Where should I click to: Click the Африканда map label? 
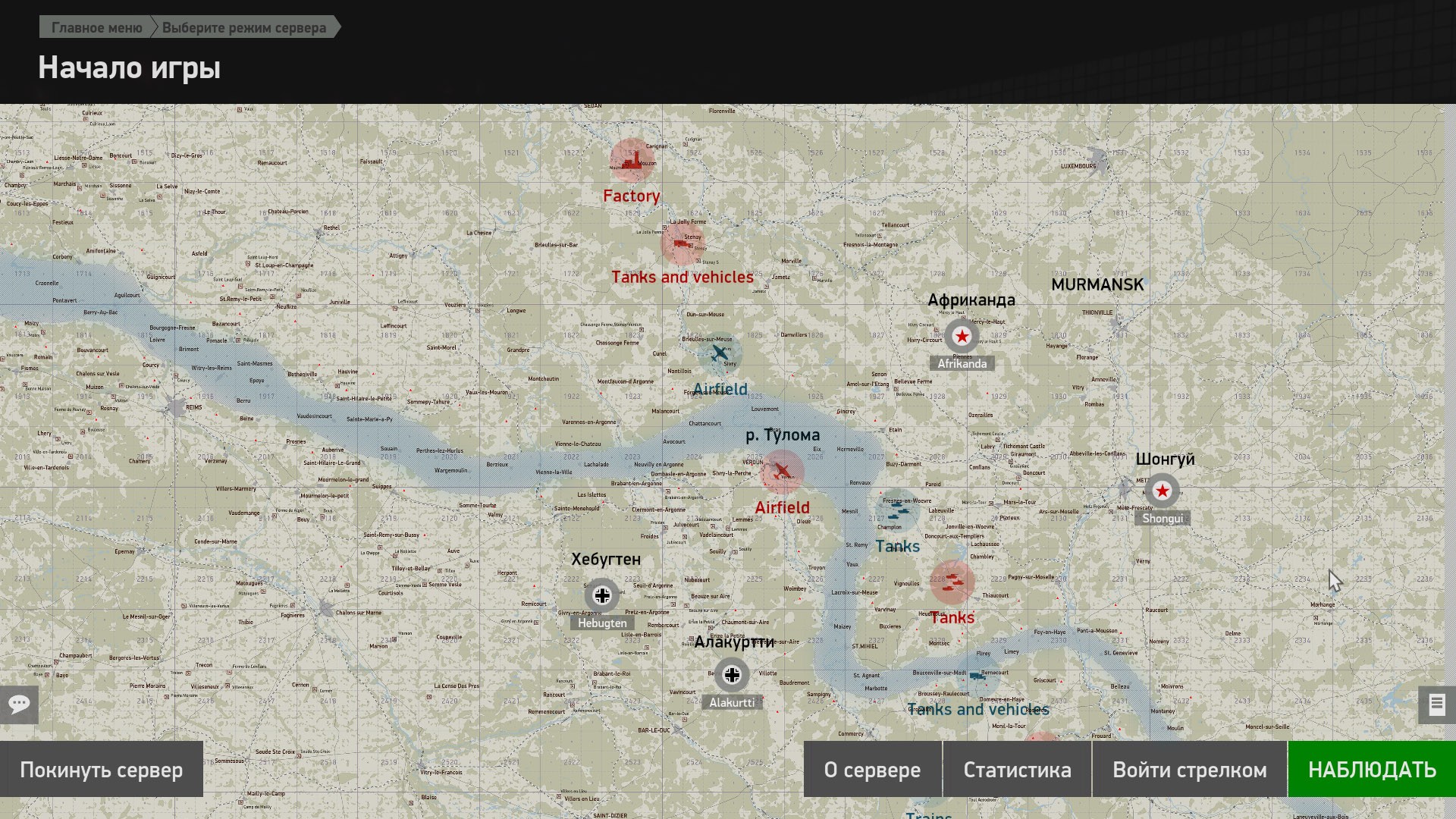971,300
